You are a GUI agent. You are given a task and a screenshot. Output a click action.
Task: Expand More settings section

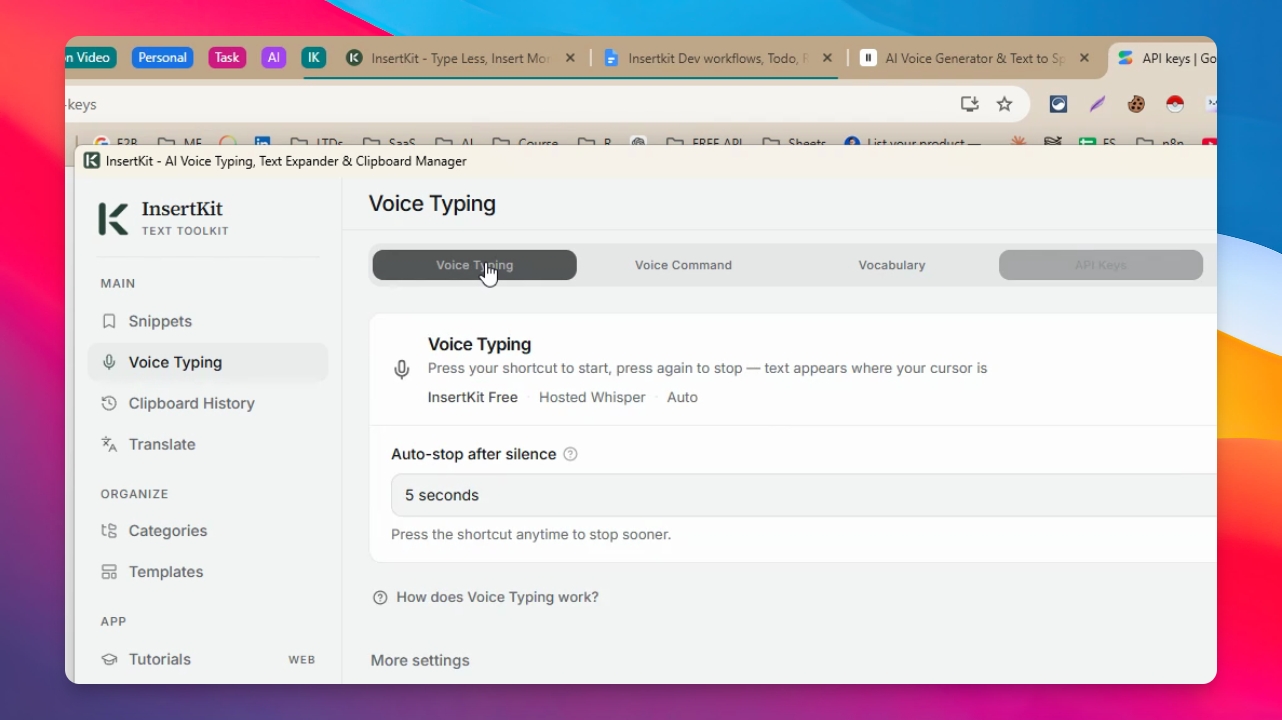(x=420, y=660)
